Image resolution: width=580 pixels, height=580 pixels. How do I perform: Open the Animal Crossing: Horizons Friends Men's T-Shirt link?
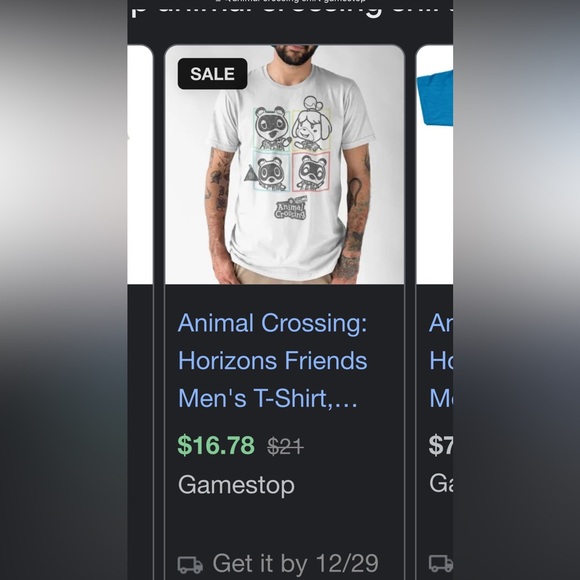tap(273, 361)
